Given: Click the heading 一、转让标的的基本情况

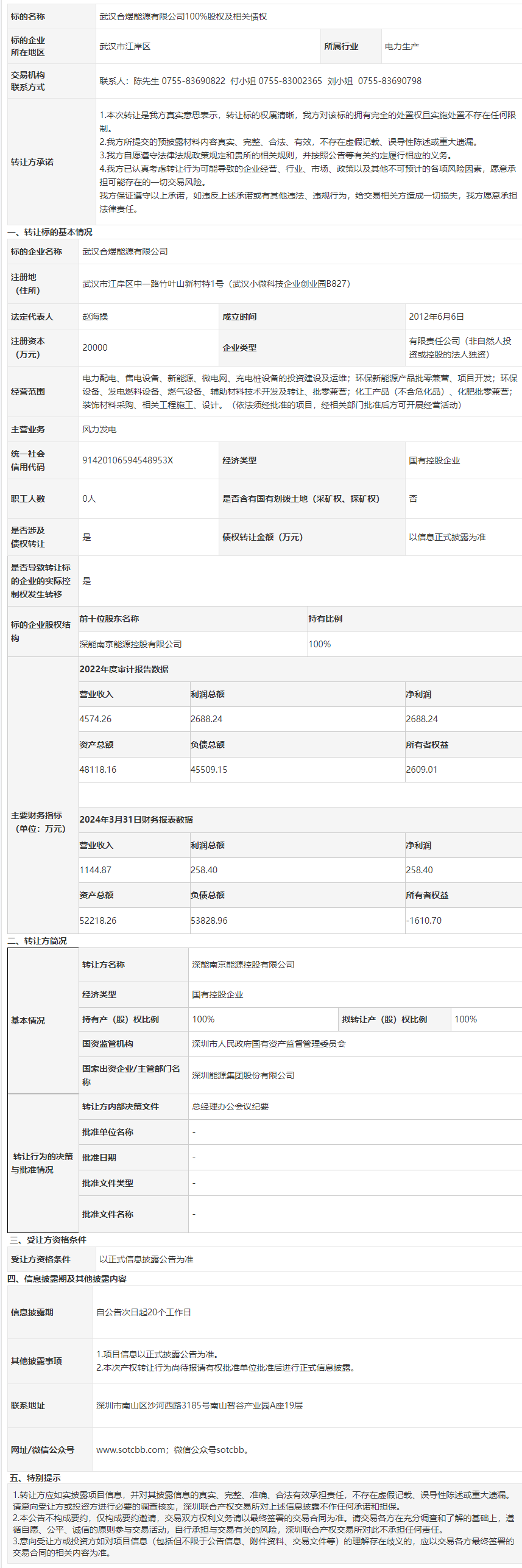Looking at the screenshot, I should click(50, 232).
